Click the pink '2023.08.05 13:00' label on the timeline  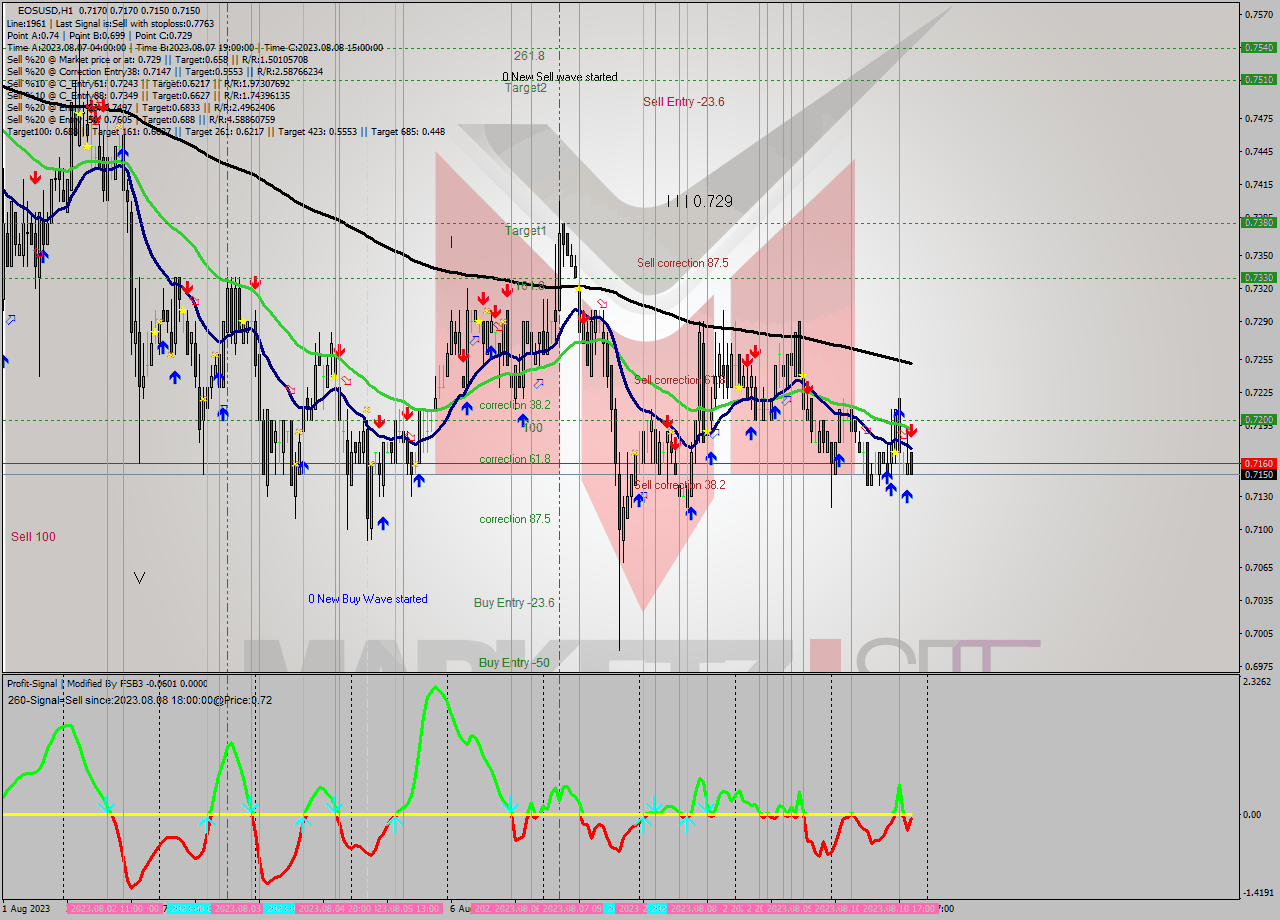pyautogui.click(x=406, y=907)
